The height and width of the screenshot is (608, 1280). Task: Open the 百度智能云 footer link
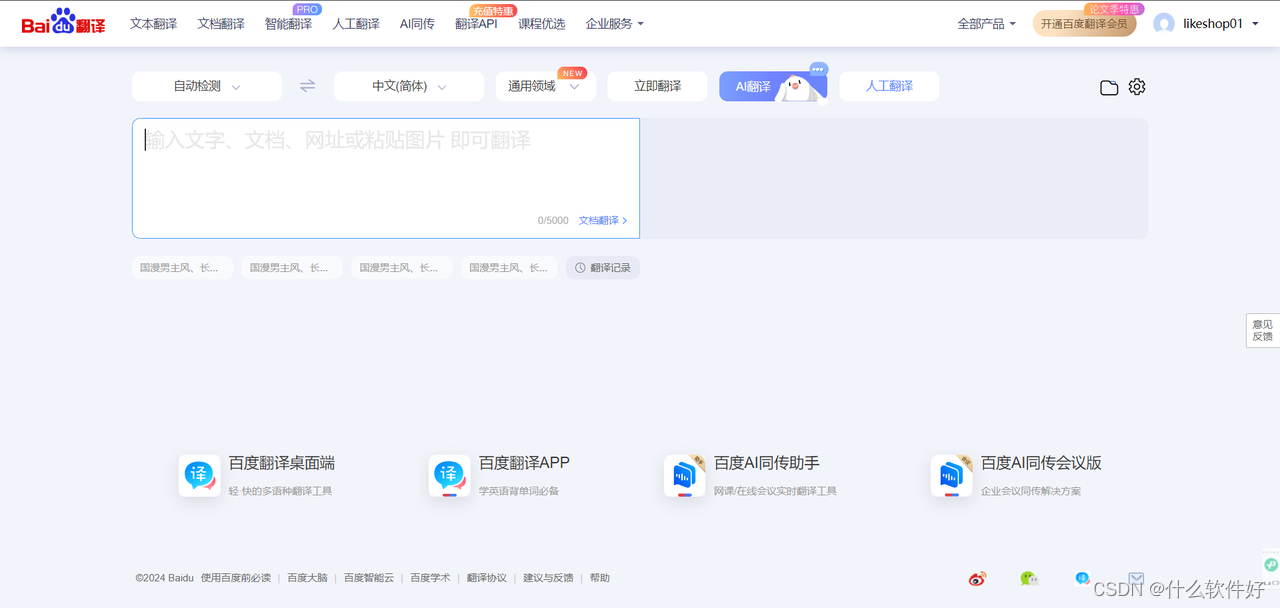click(x=369, y=578)
